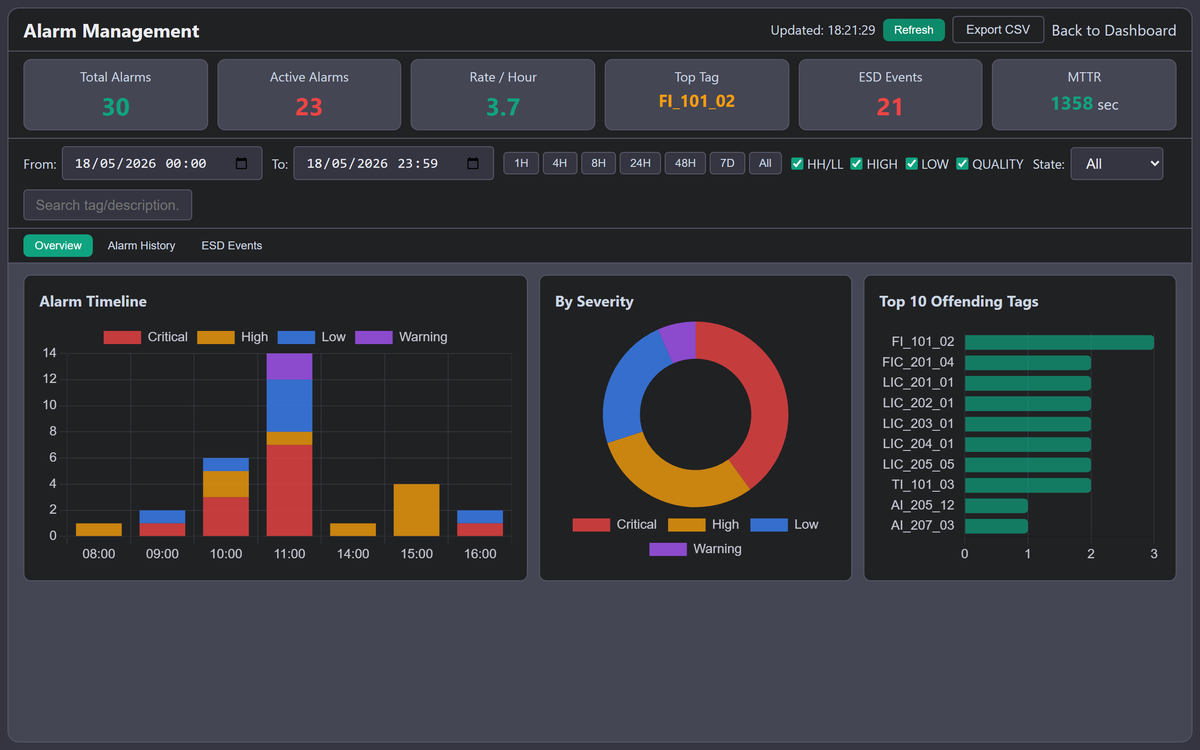1200x750 pixels.
Task: Toggle Low legend swatch in By Severity
Action: coord(768,524)
